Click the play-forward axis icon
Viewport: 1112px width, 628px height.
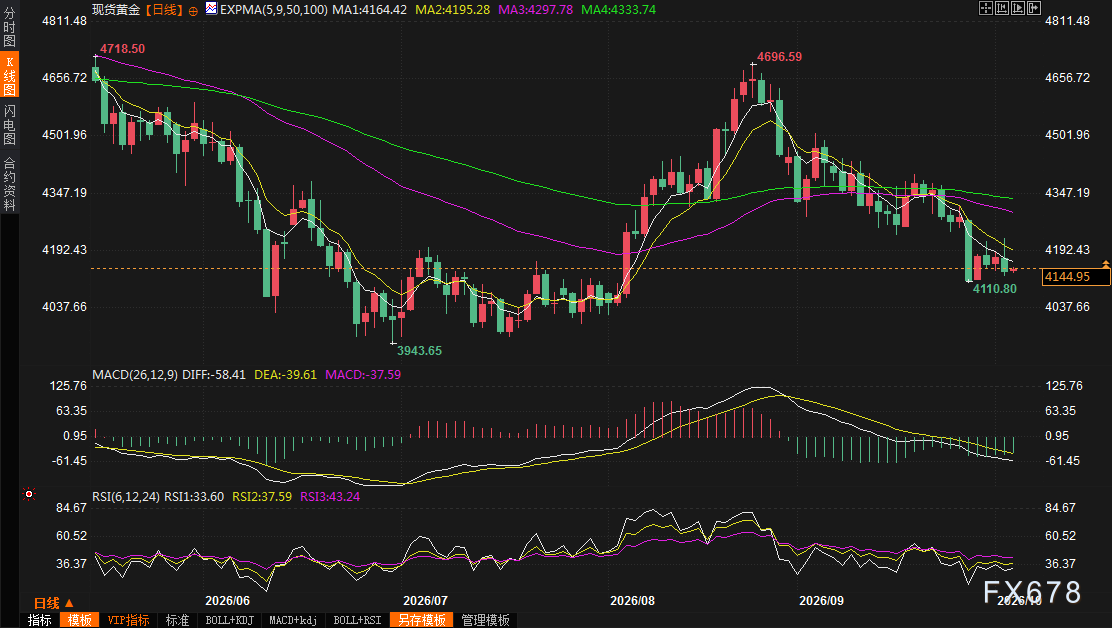1018,9
